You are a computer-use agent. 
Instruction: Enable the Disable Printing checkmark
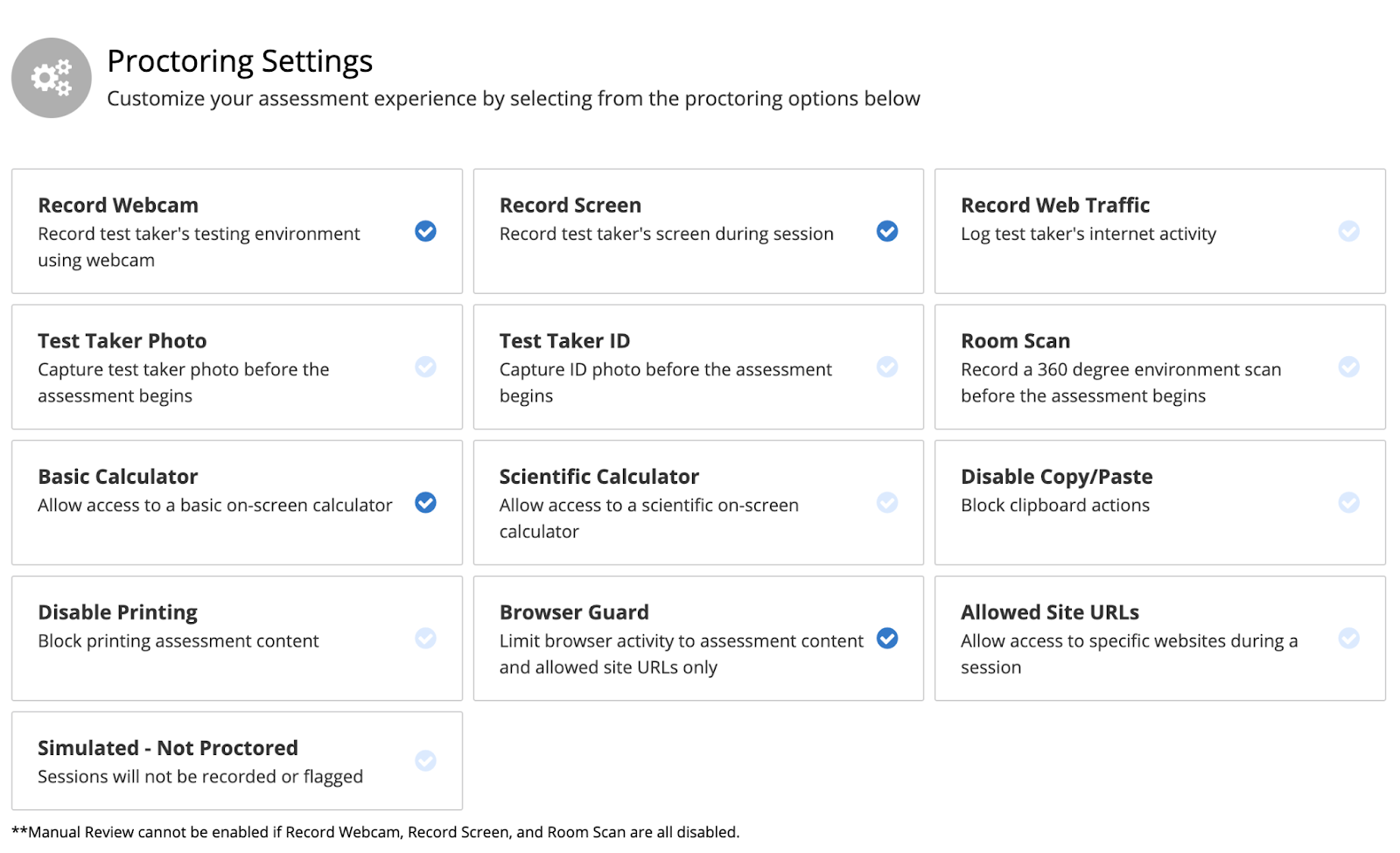426,638
